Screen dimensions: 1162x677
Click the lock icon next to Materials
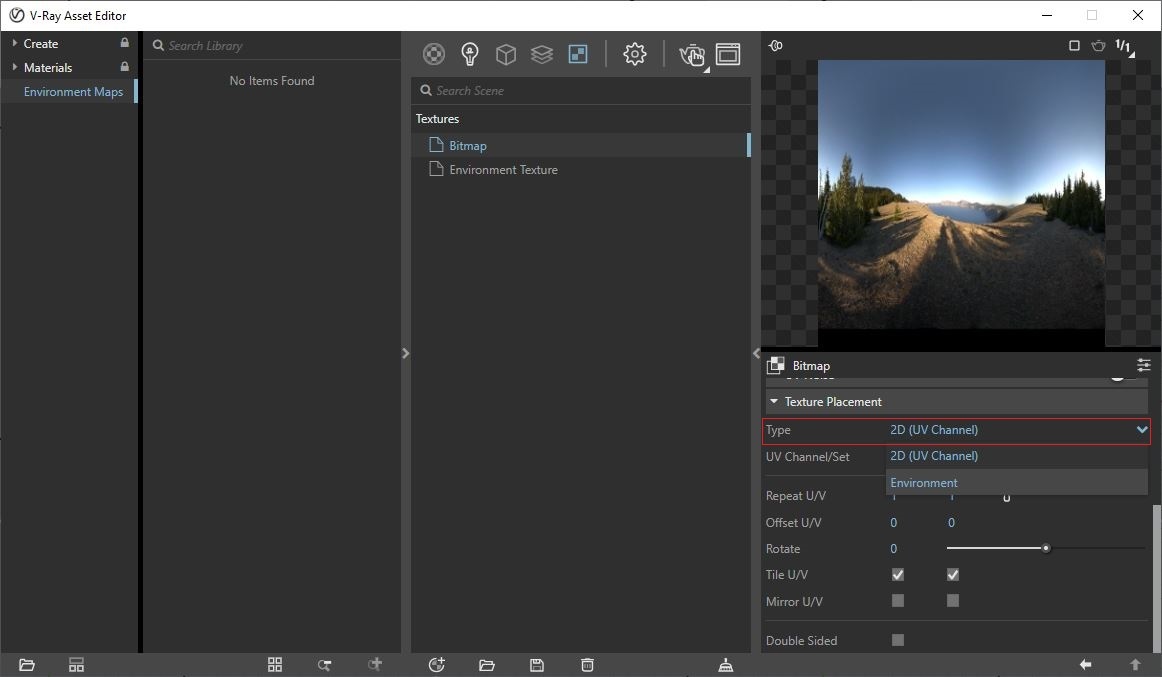[x=124, y=67]
